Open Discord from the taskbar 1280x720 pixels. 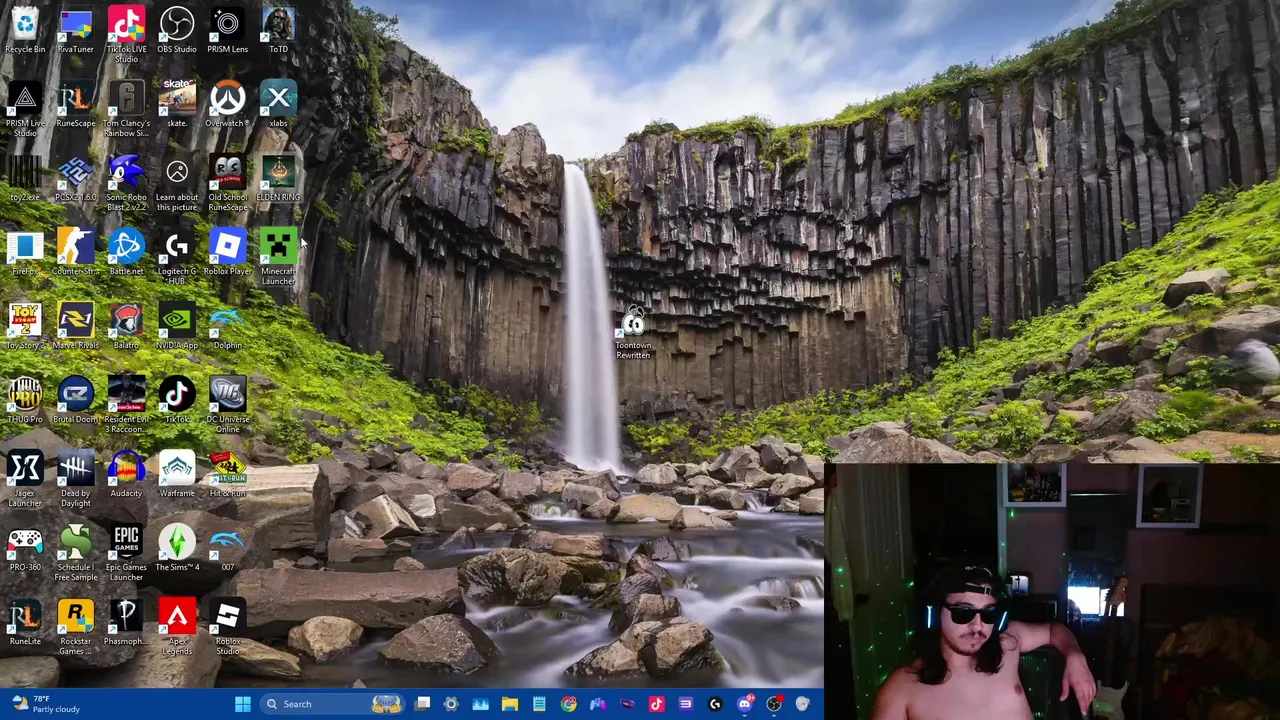[x=745, y=704]
